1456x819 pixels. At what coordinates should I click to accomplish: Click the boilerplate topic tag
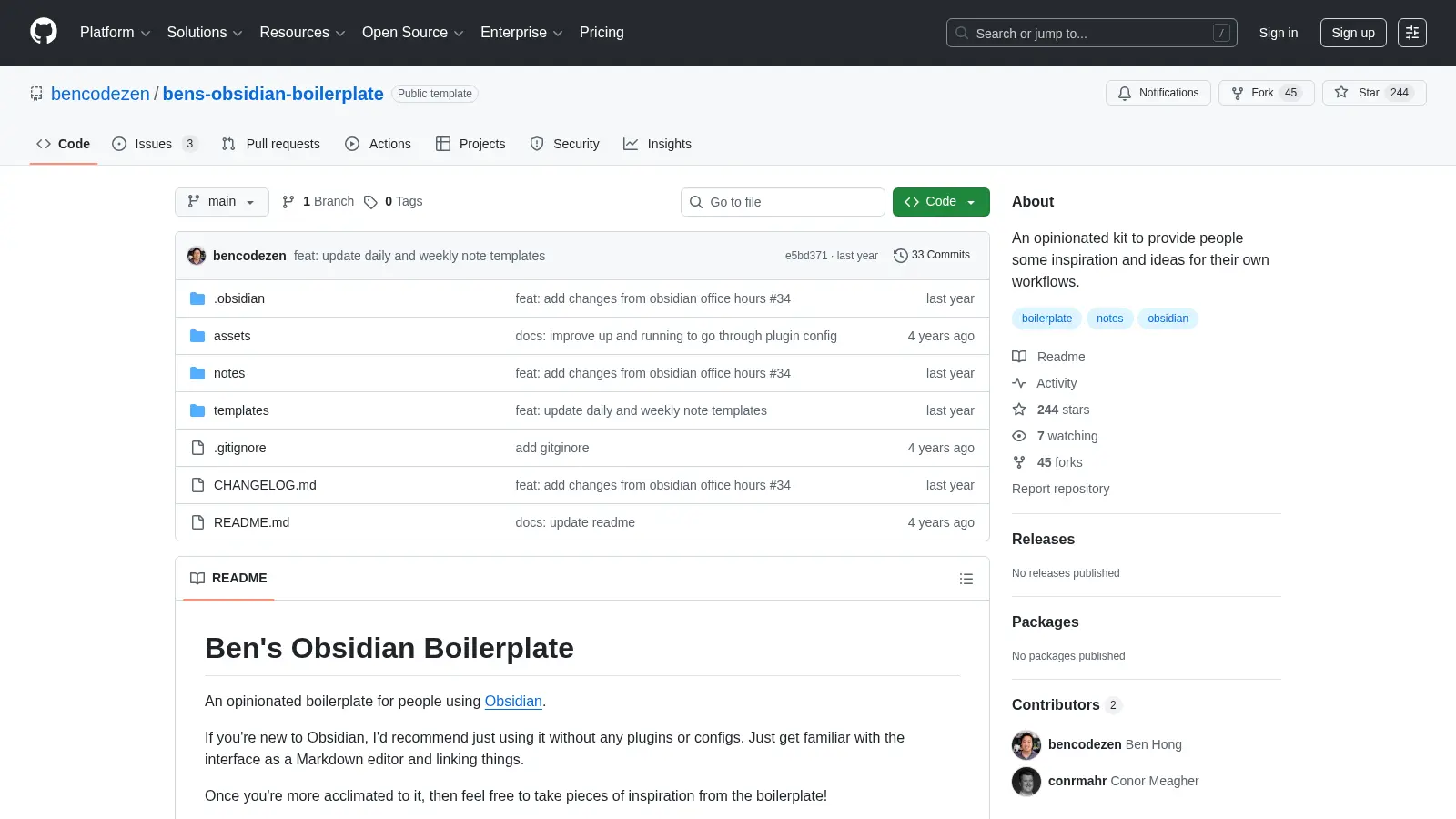(x=1046, y=318)
